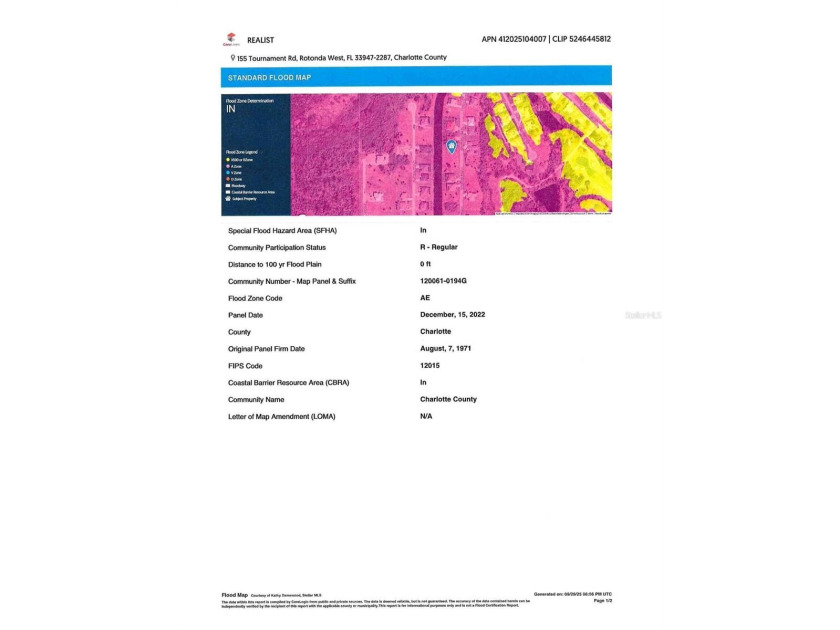Click the yellow X500 legend dot
Screen dimensions: 840x630
[x=227, y=160]
